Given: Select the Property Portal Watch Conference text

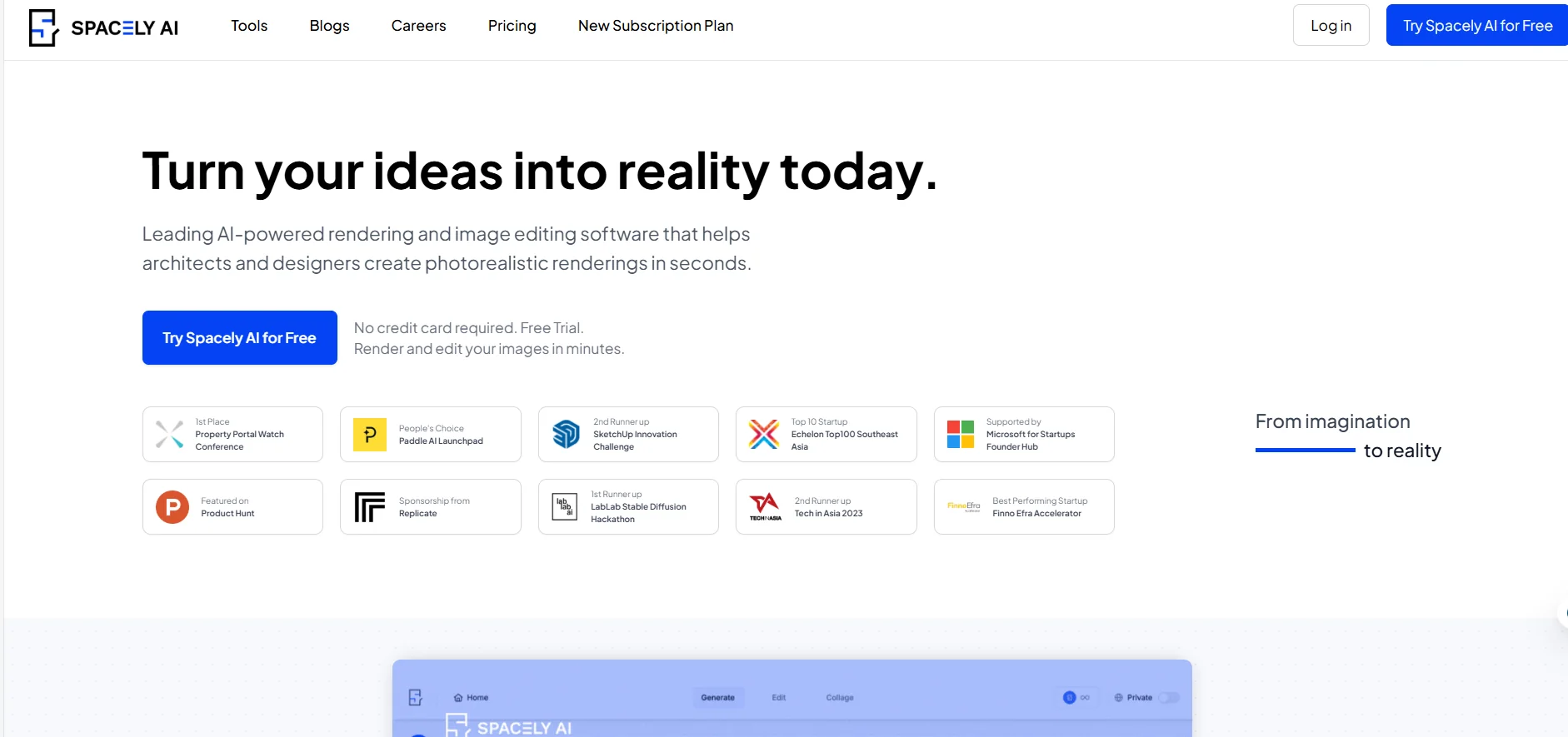Looking at the screenshot, I should click(240, 441).
